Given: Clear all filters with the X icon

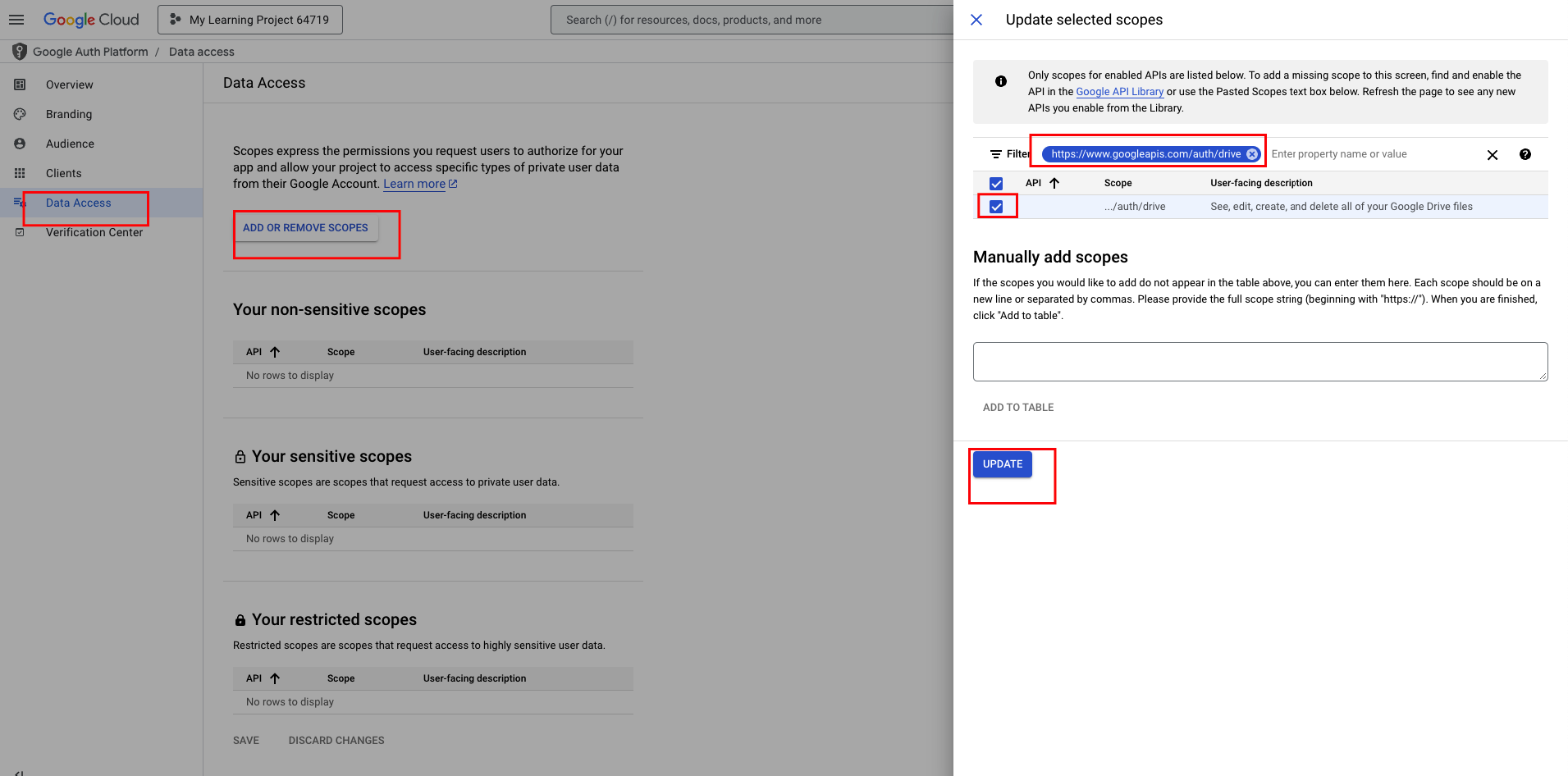Looking at the screenshot, I should [1493, 154].
